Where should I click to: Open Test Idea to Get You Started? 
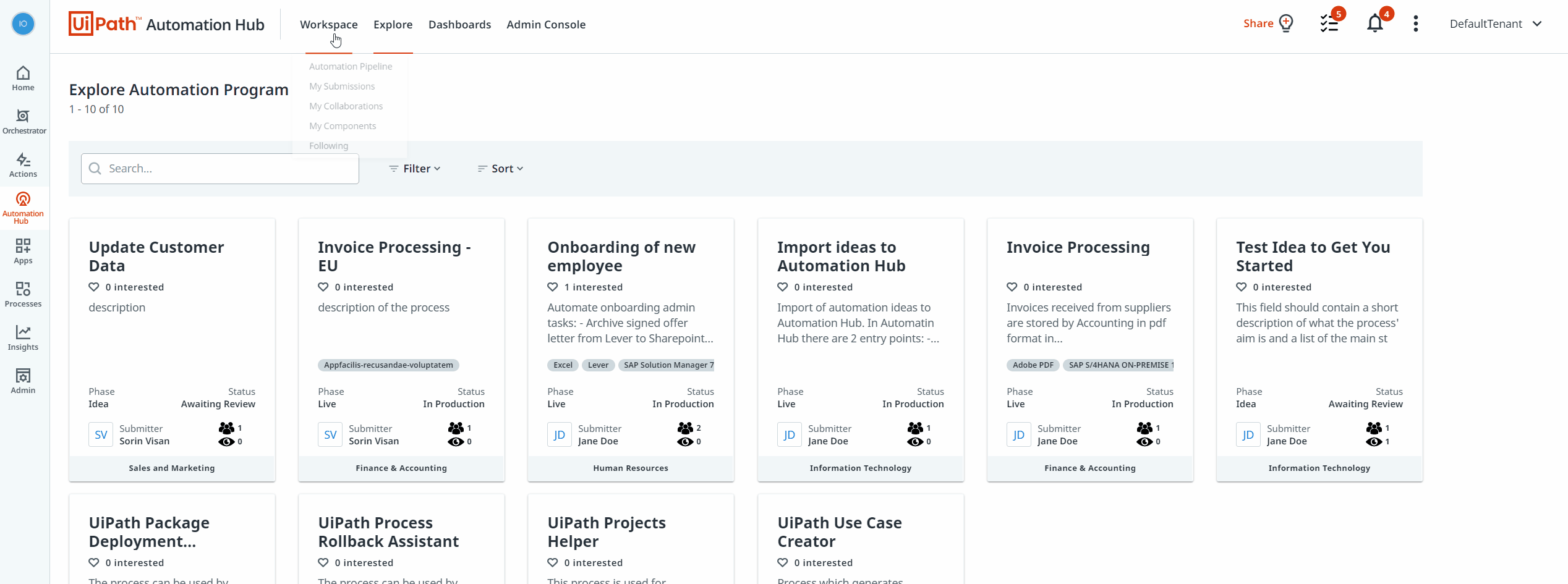click(x=1313, y=256)
